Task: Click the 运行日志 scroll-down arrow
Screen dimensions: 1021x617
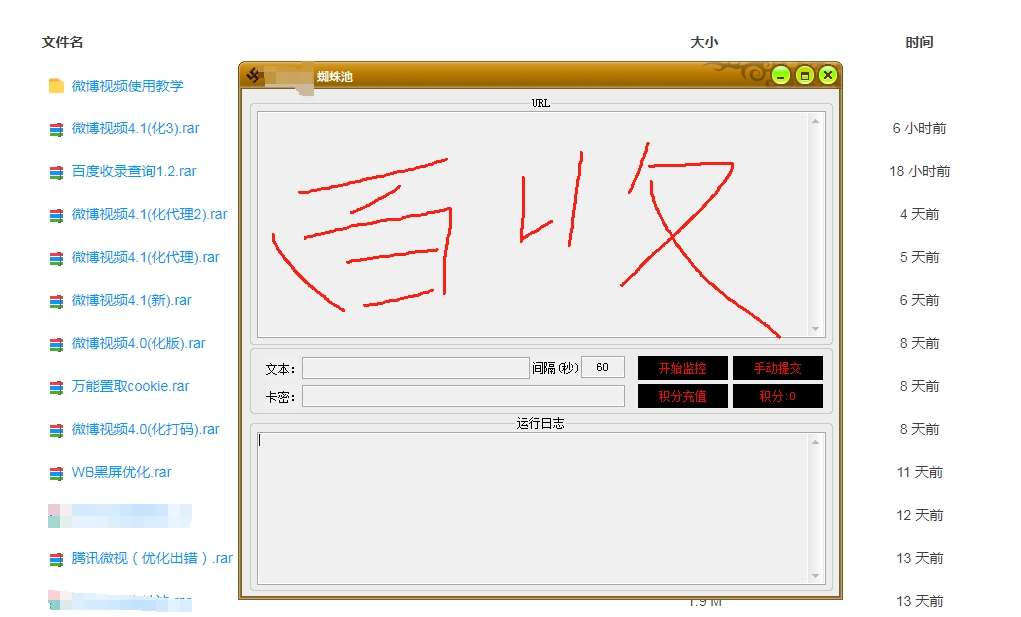Action: [x=815, y=576]
